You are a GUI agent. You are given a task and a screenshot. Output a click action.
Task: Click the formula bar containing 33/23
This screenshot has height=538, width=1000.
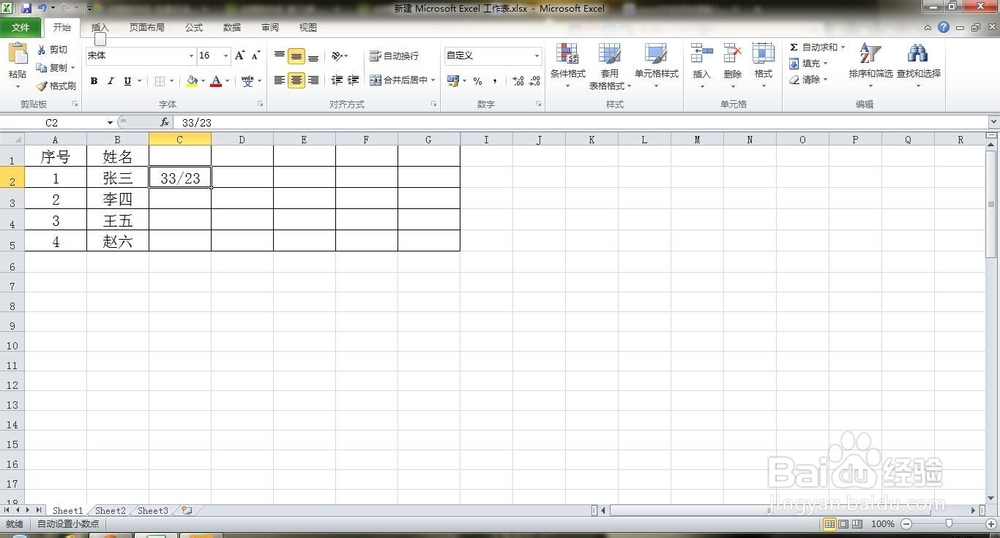[582, 122]
